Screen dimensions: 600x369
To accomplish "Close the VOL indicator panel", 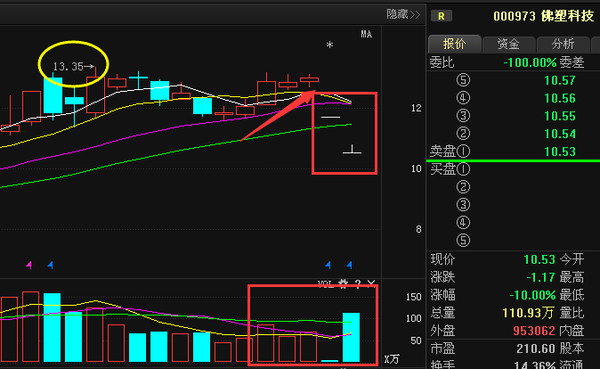I will click(371, 284).
